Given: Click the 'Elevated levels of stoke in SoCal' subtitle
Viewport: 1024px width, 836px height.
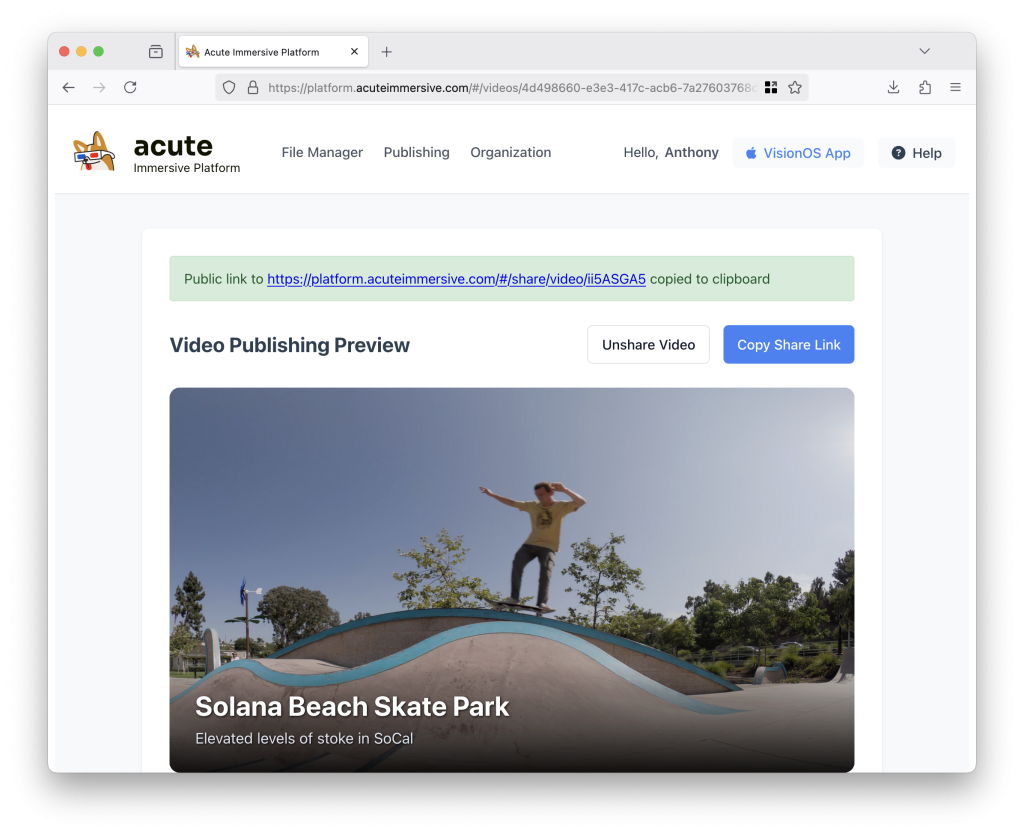Looking at the screenshot, I should click(x=304, y=739).
